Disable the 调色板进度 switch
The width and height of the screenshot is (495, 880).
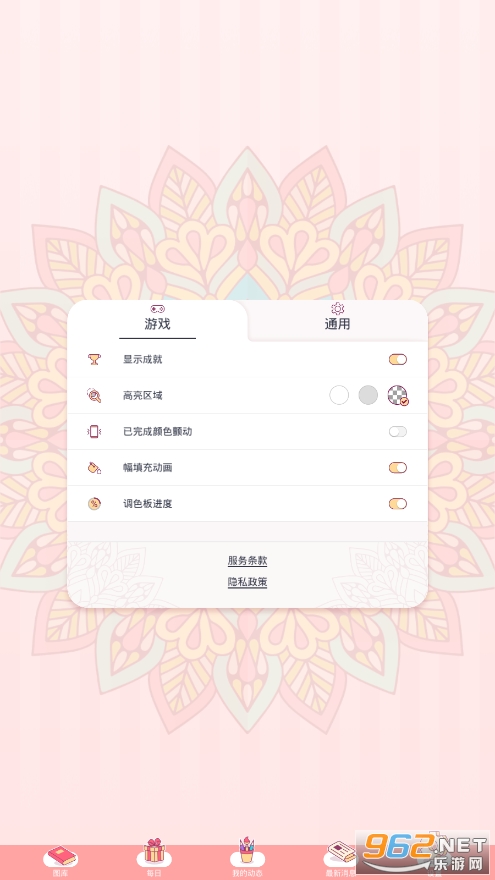coord(398,503)
